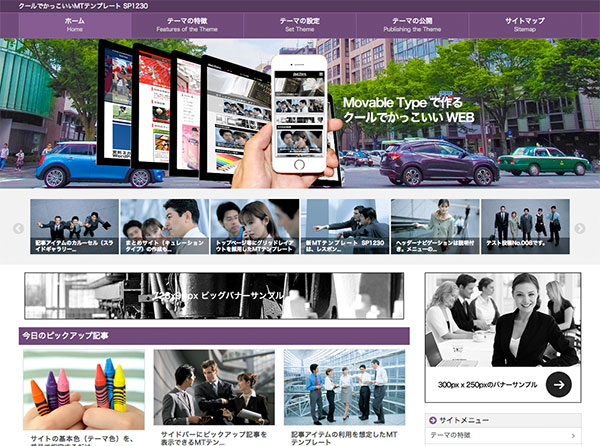
Task: Open the ホーム Home menu item
Action: pyautogui.click(x=75, y=25)
